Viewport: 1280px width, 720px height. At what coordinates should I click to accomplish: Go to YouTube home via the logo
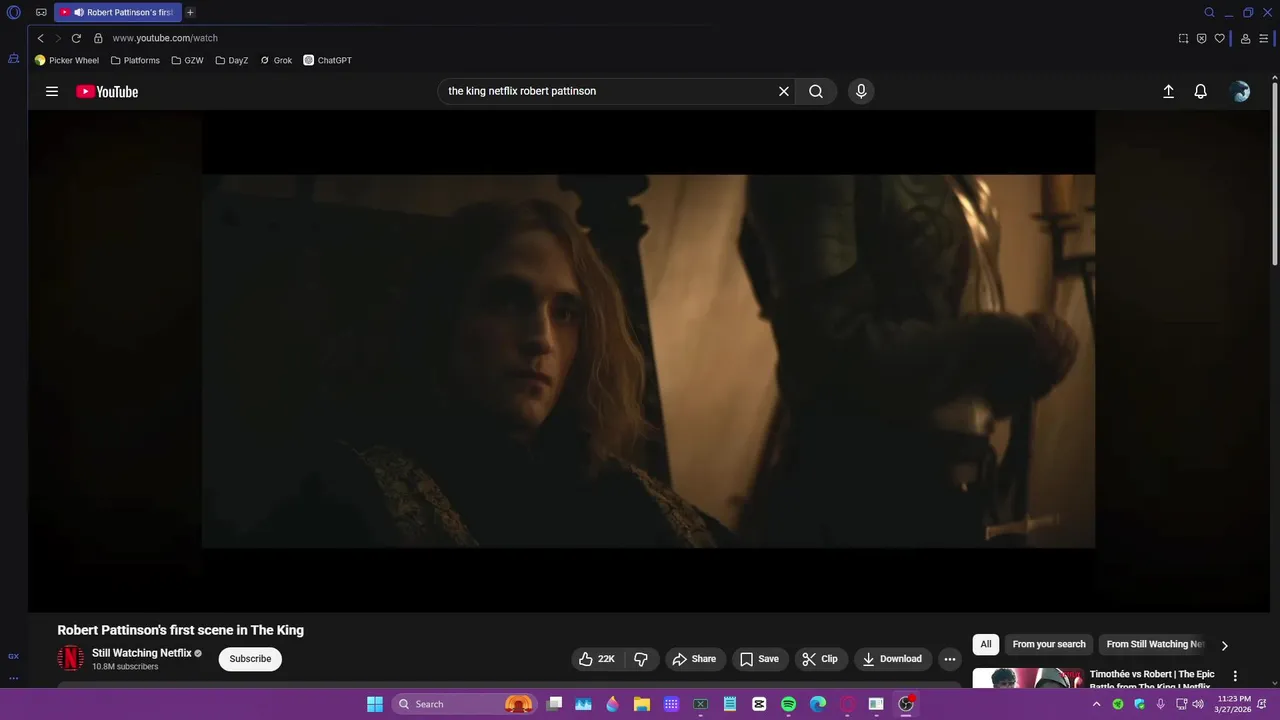(x=107, y=91)
